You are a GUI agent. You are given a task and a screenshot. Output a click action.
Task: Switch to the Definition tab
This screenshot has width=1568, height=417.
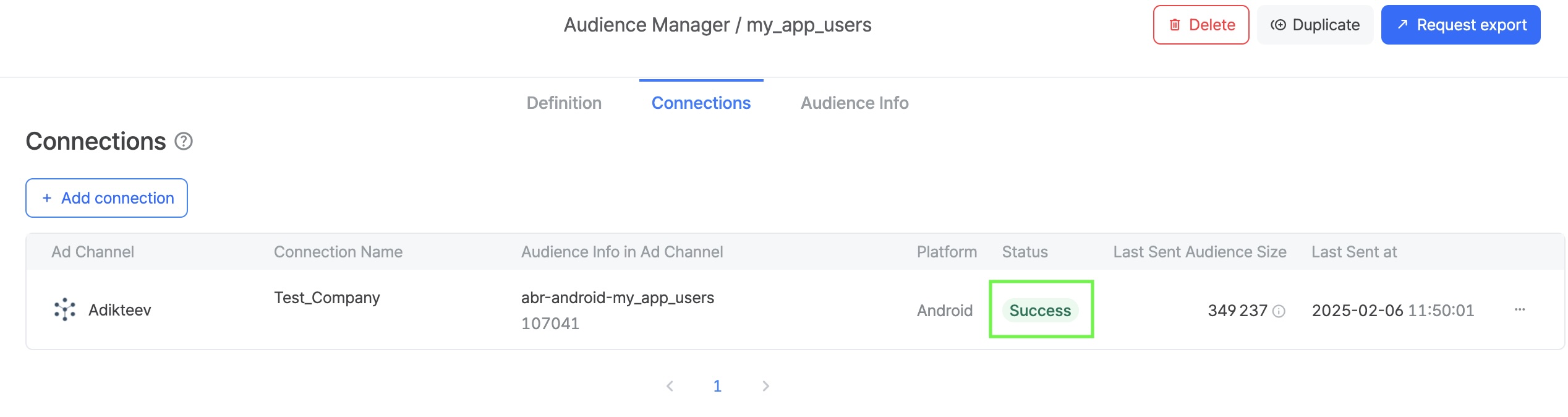[x=564, y=103]
